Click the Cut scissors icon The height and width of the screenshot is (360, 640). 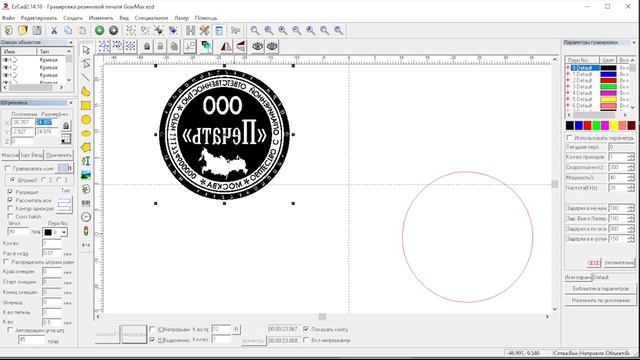coord(54,30)
